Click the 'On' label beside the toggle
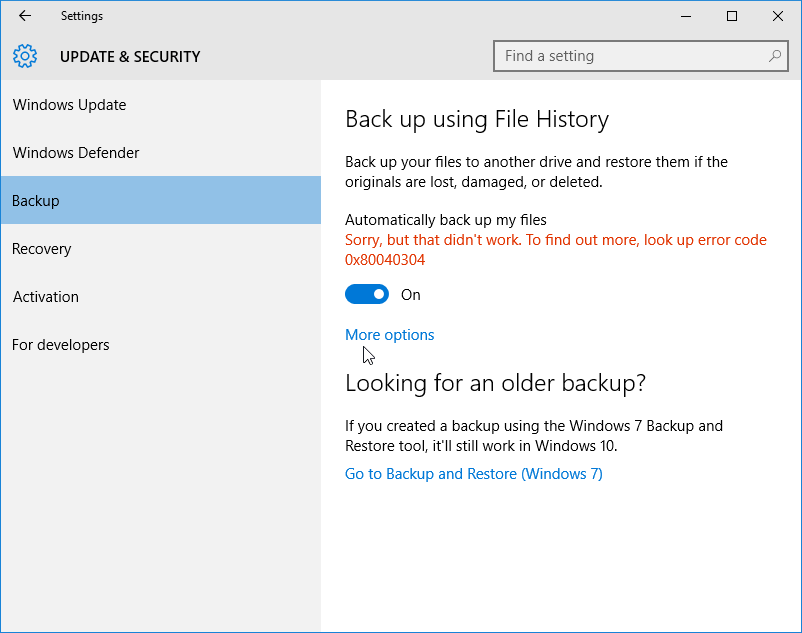 coord(411,295)
